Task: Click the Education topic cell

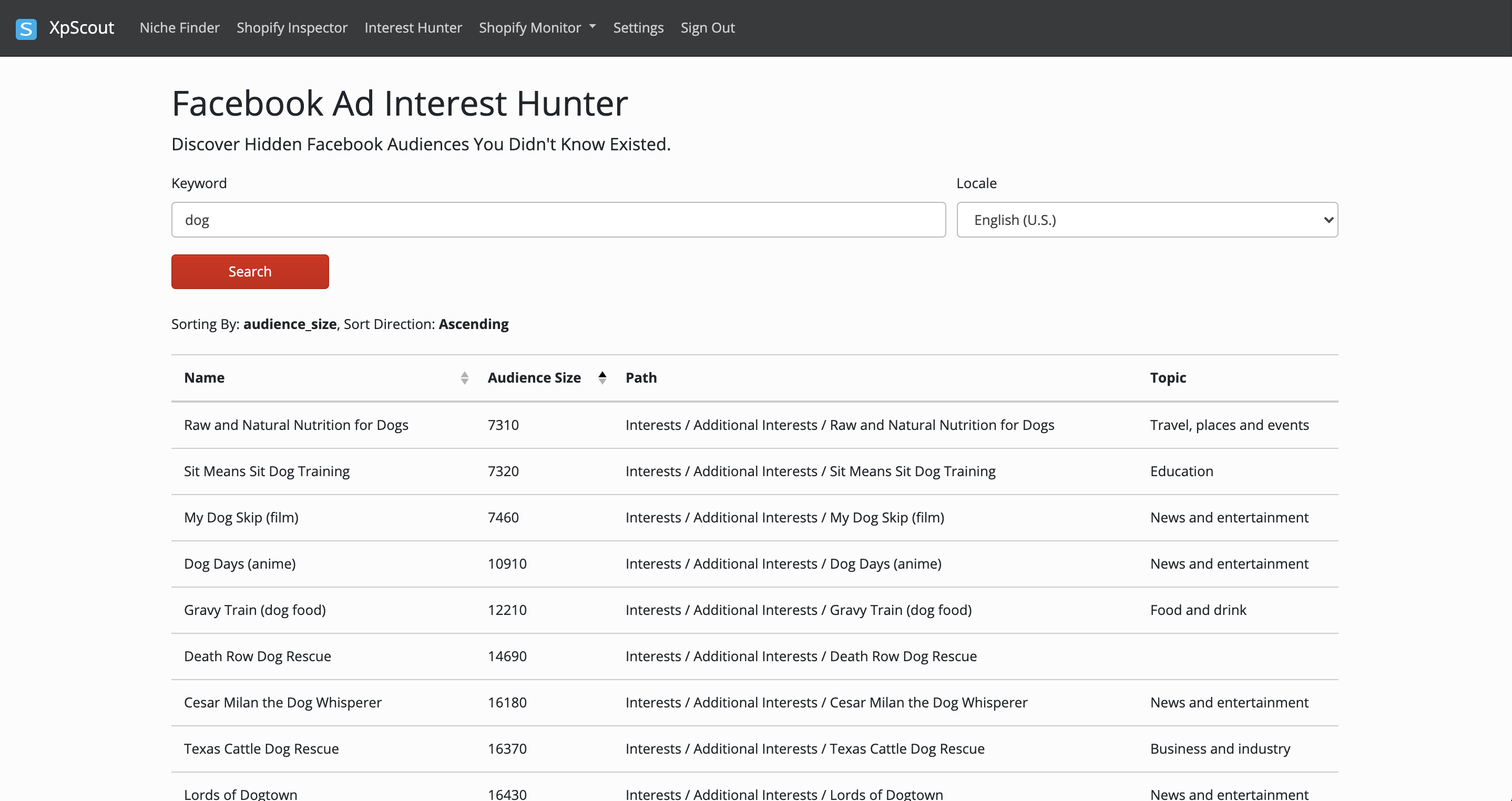Action: 1181,471
